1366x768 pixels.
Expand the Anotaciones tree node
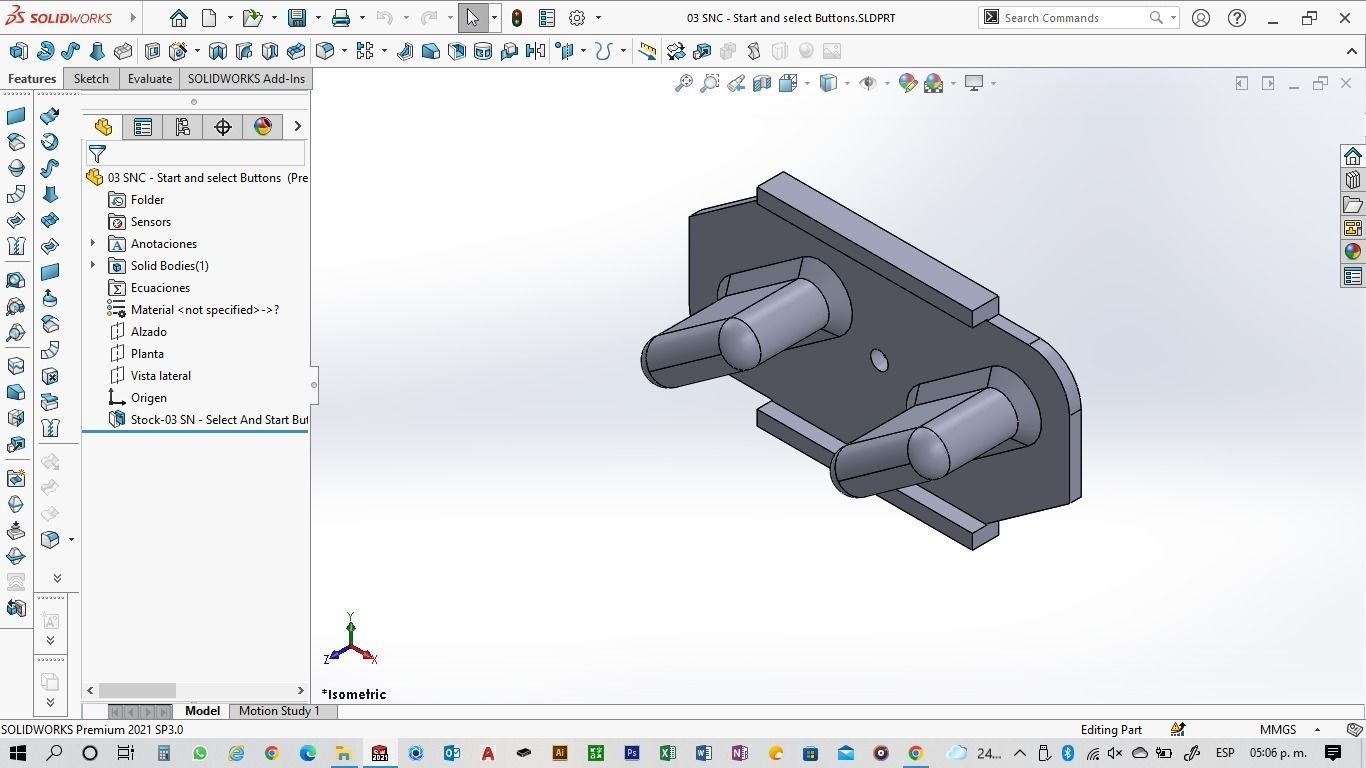(93, 243)
